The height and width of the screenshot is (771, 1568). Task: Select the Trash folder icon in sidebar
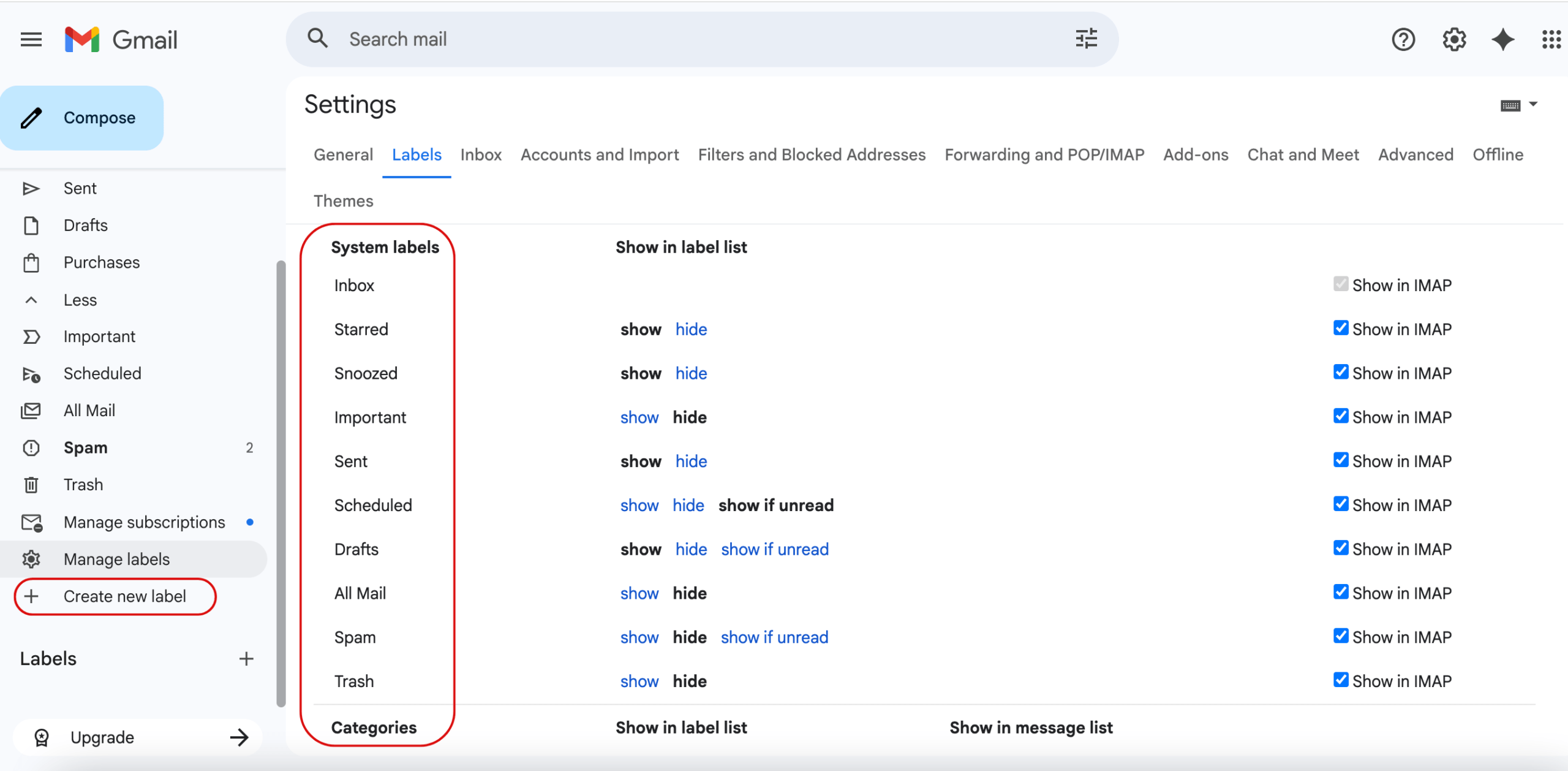(32, 484)
